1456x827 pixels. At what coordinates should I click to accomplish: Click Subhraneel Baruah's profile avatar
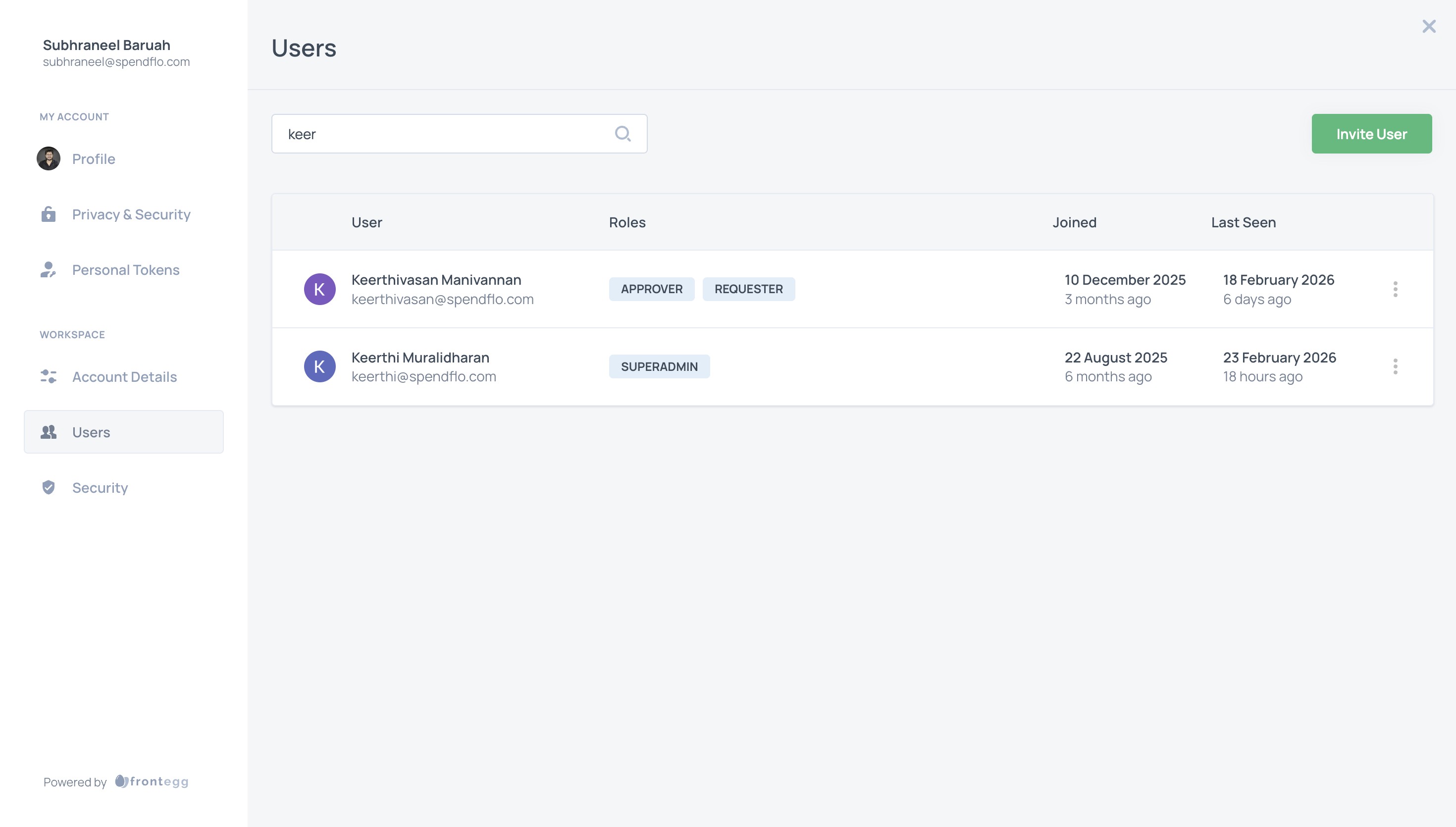48,158
